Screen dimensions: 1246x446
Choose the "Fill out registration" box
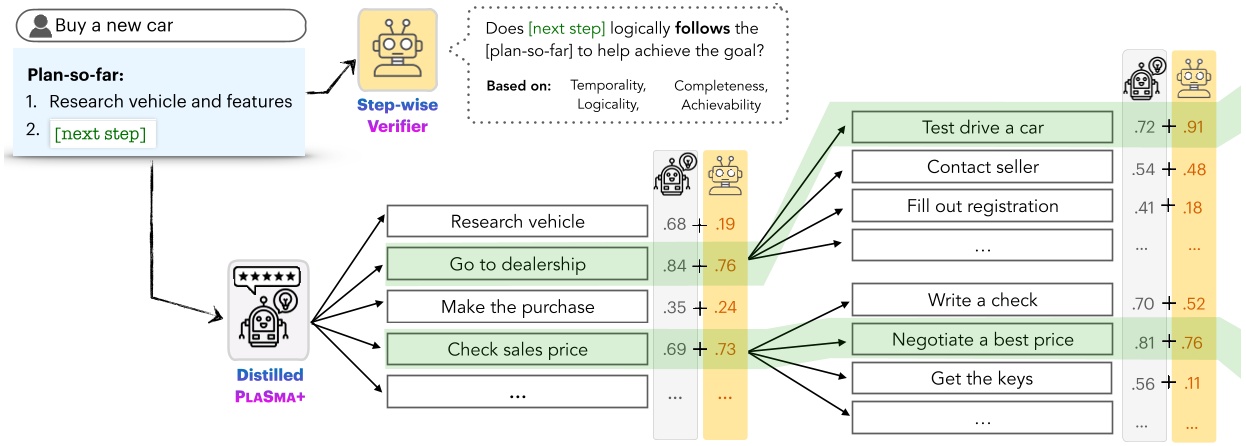click(982, 206)
